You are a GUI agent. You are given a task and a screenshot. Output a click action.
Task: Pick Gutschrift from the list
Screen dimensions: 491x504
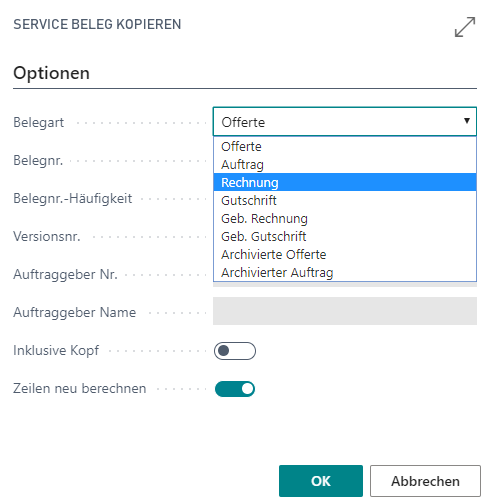[345, 200]
